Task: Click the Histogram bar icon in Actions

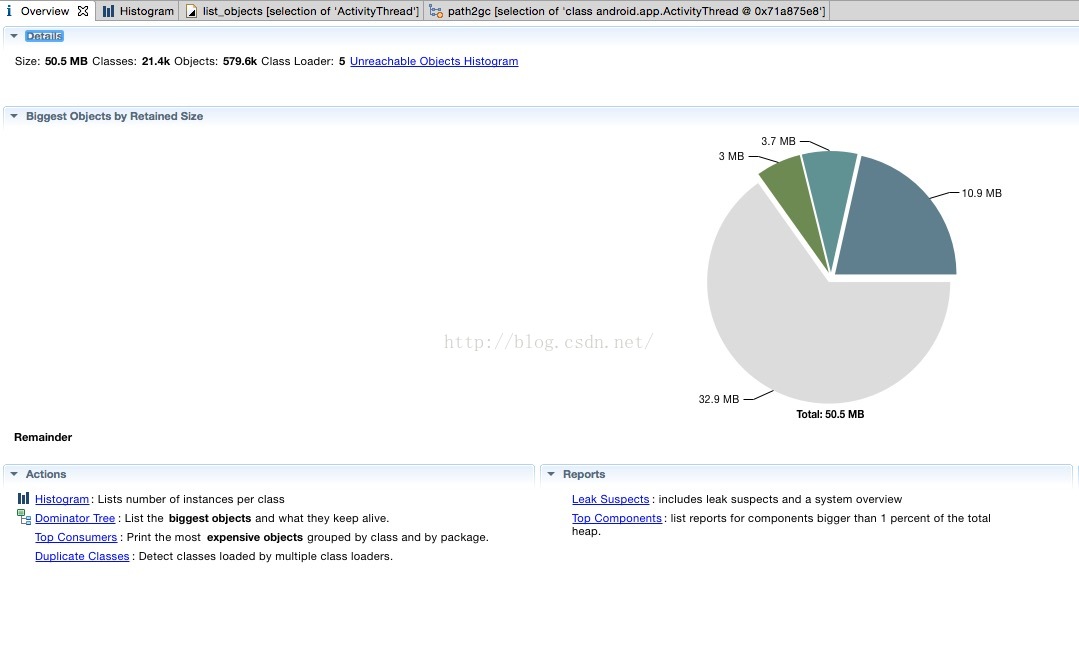Action: 23,498
